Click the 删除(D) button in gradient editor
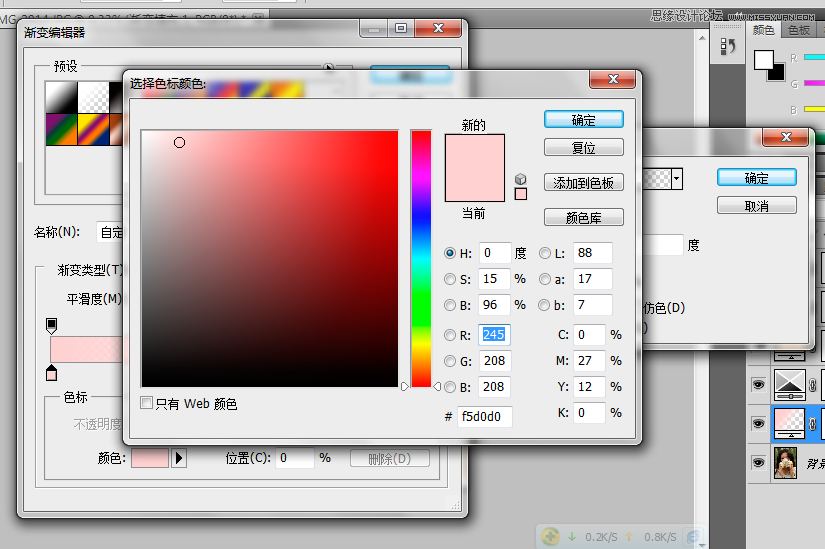 [x=390, y=458]
